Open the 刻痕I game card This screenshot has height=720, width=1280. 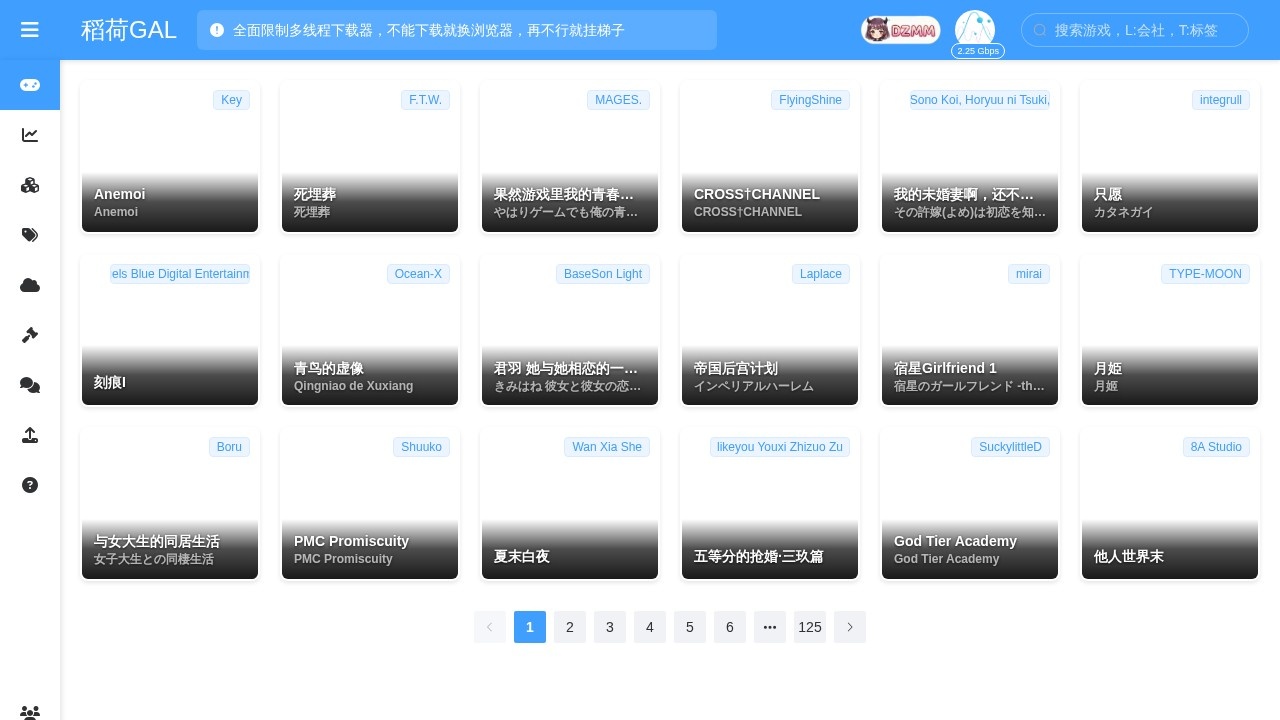coord(170,330)
